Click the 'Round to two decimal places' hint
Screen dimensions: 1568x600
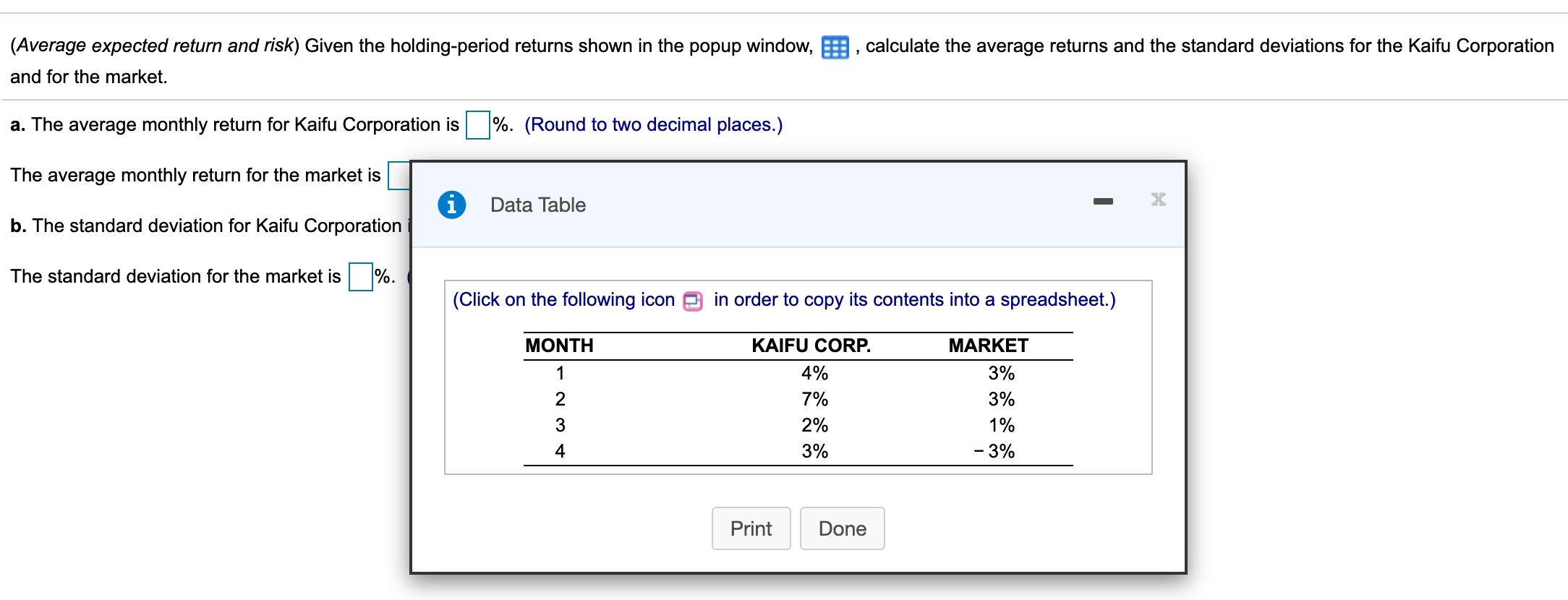tap(654, 125)
